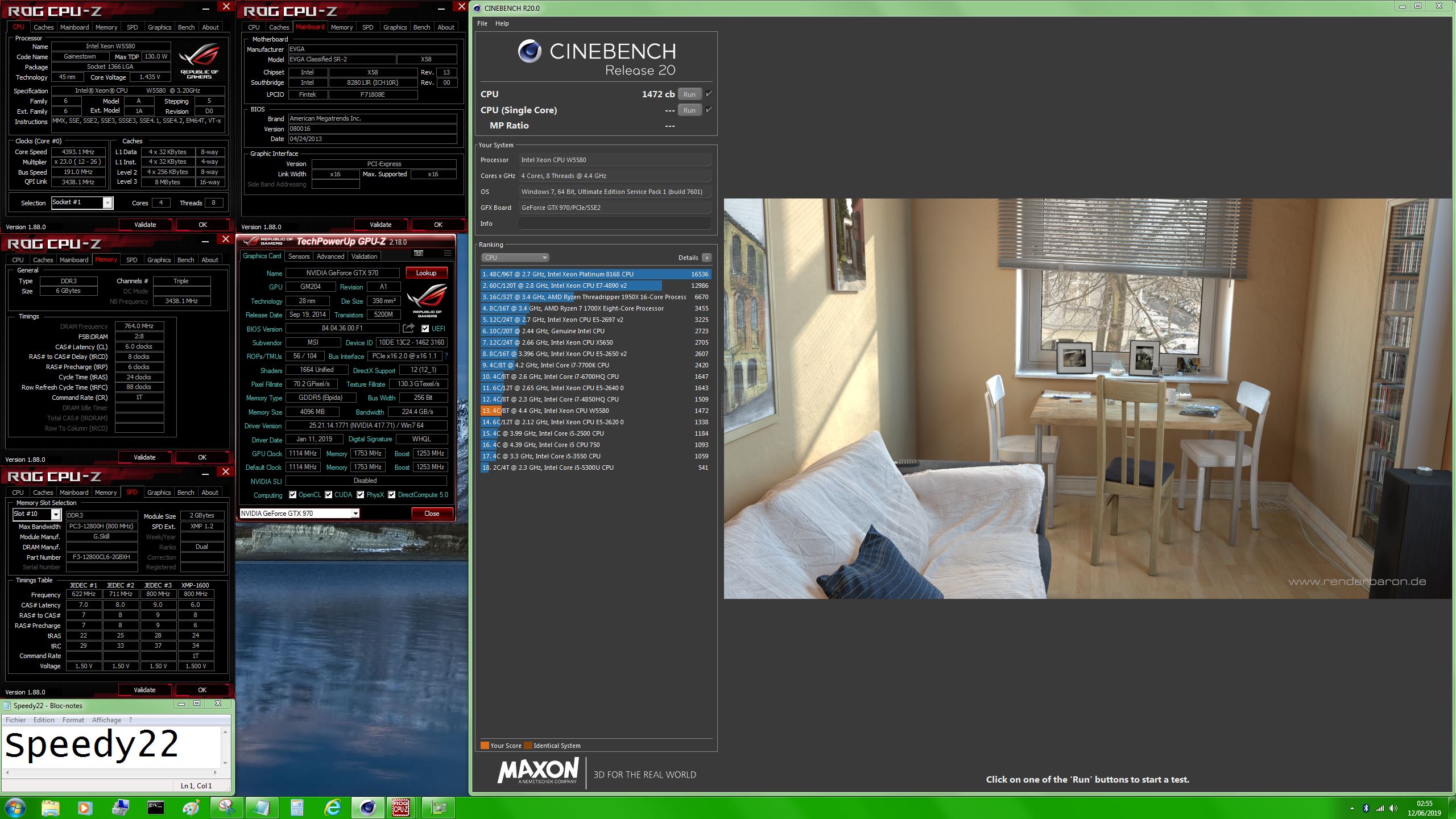Screen dimensions: 1456x819
Task: Open Notepad Format menu
Action: 73,720
